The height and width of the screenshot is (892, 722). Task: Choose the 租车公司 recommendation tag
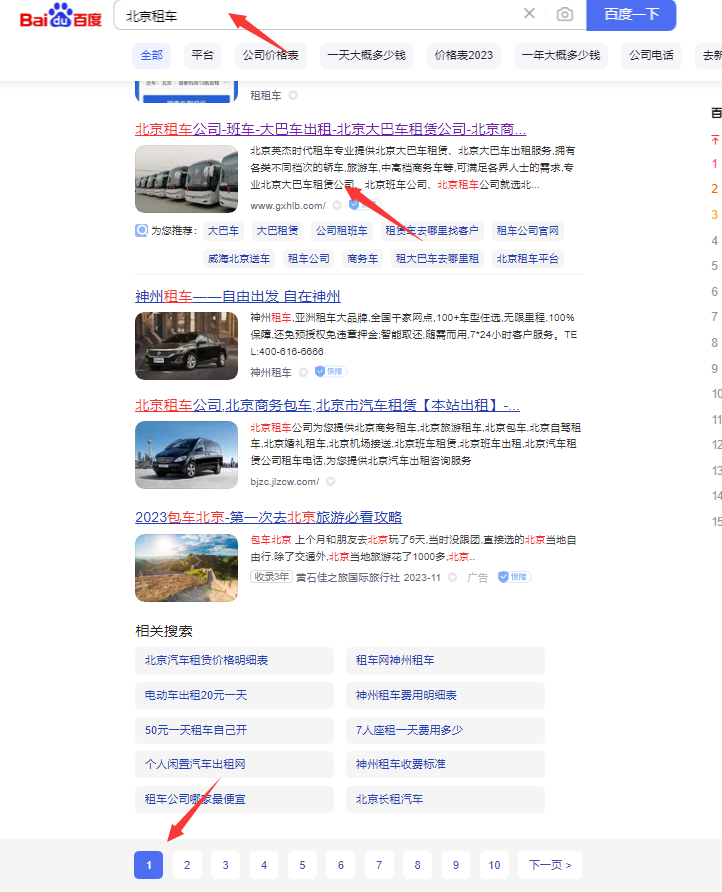tap(308, 259)
